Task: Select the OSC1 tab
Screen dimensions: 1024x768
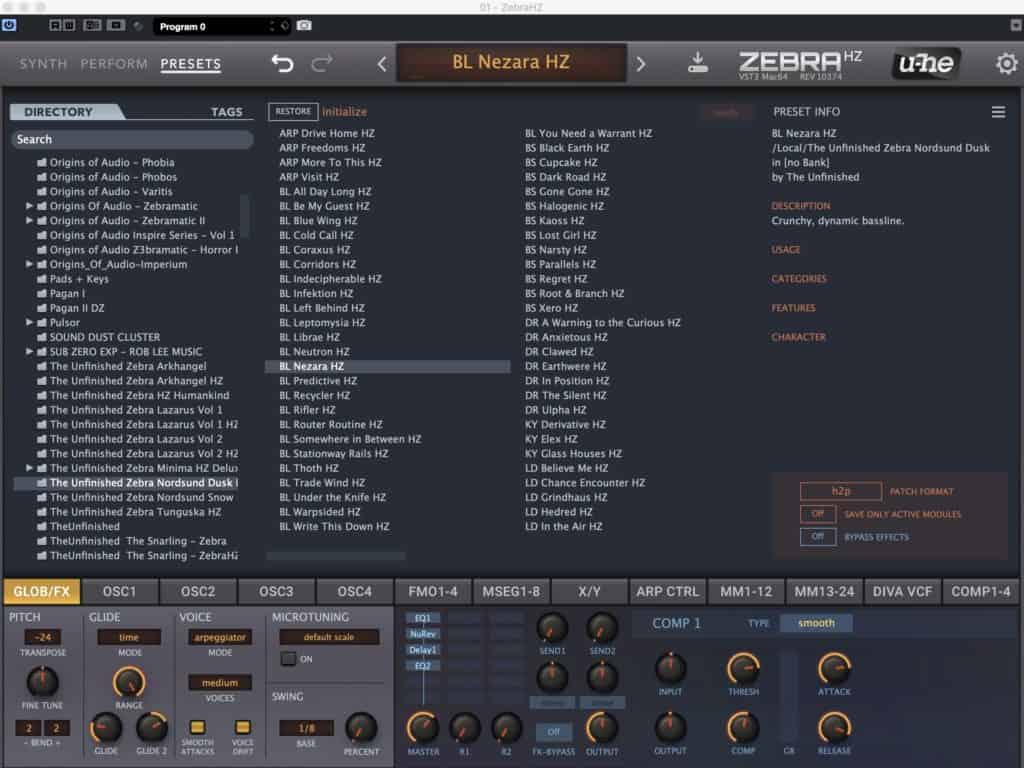Action: coord(120,592)
